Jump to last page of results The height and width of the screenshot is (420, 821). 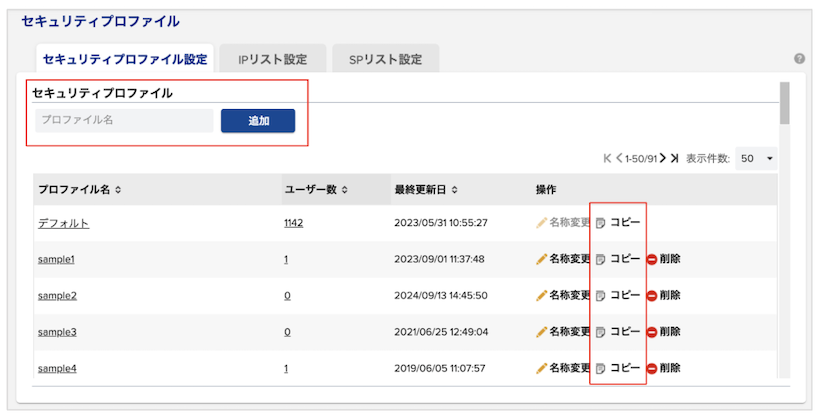coord(675,158)
